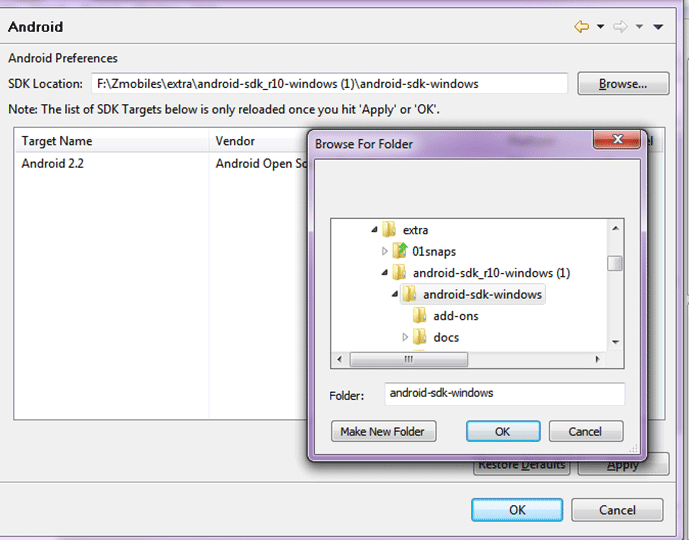Click the tree's scroll up arrow
Image resolution: width=689 pixels, height=540 pixels.
(x=616, y=228)
